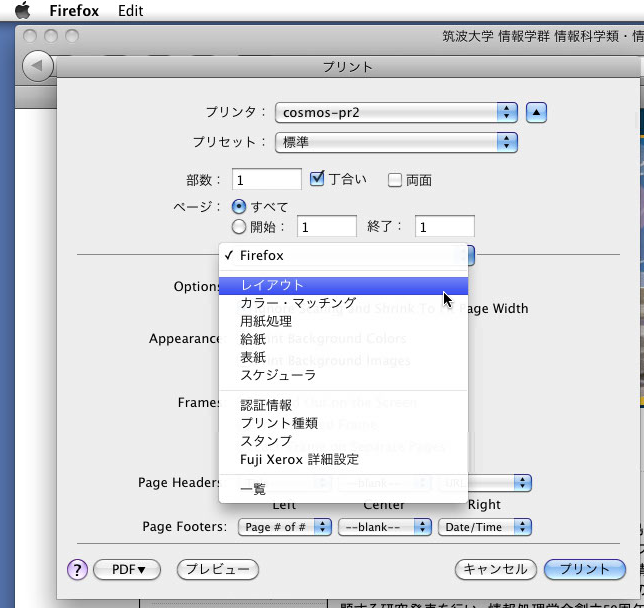Open Page # of # footer dropdown
The height and width of the screenshot is (608, 644).
pyautogui.click(x=285, y=527)
